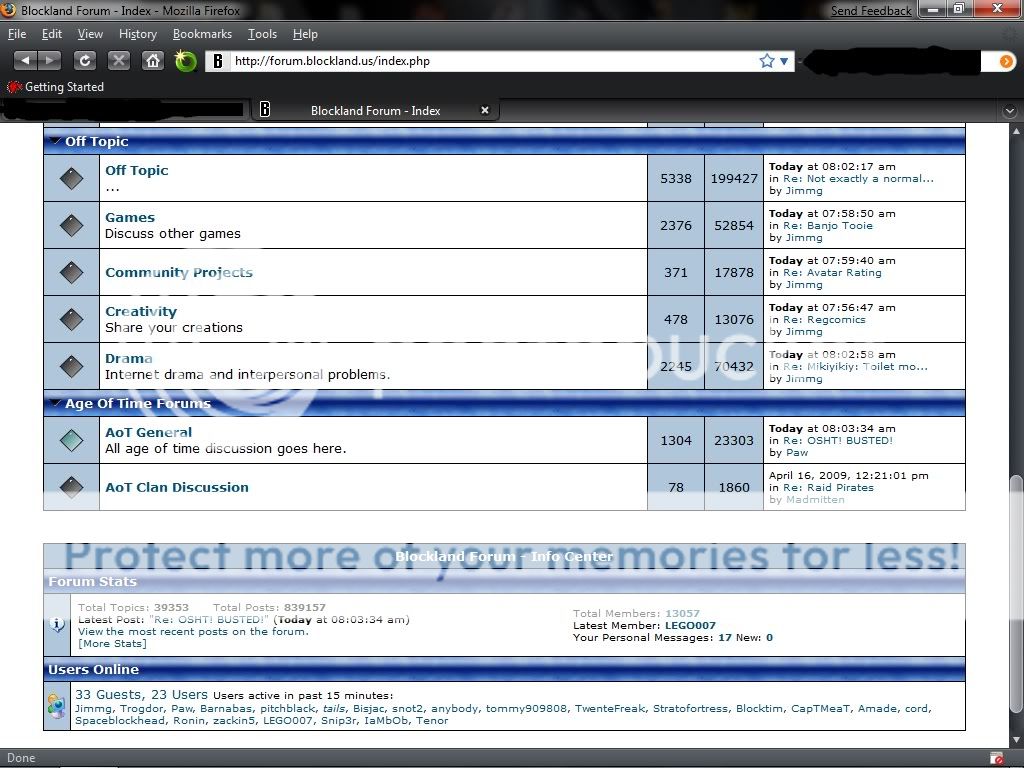Viewport: 1024px width, 768px height.
Task: Click Send Feedback in the title bar
Action: (x=871, y=10)
